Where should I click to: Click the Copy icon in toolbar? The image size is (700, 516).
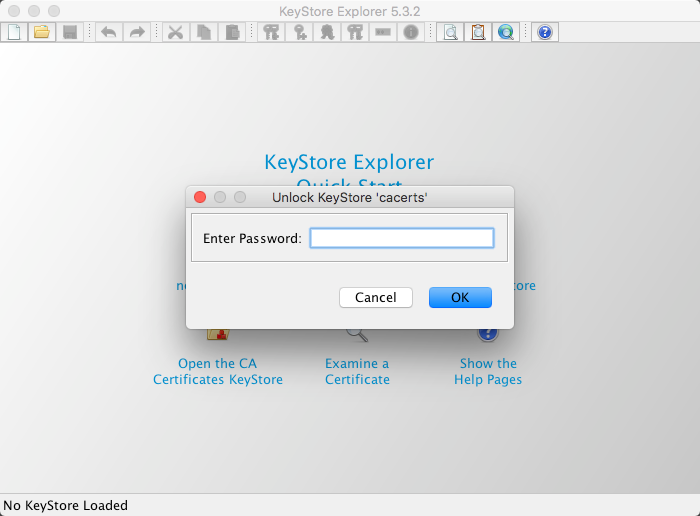coord(204,32)
